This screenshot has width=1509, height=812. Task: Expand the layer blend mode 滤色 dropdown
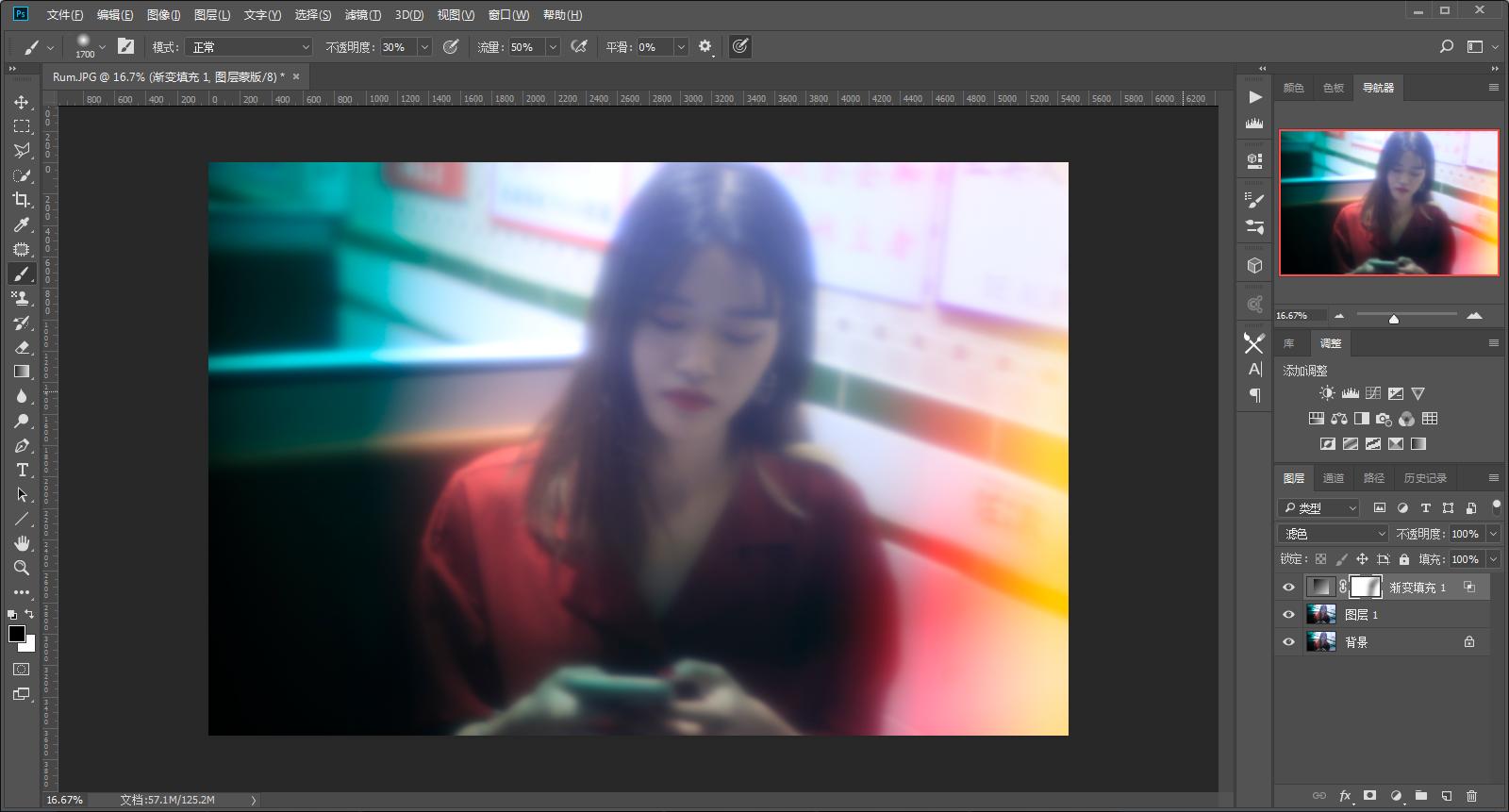[x=1334, y=534]
